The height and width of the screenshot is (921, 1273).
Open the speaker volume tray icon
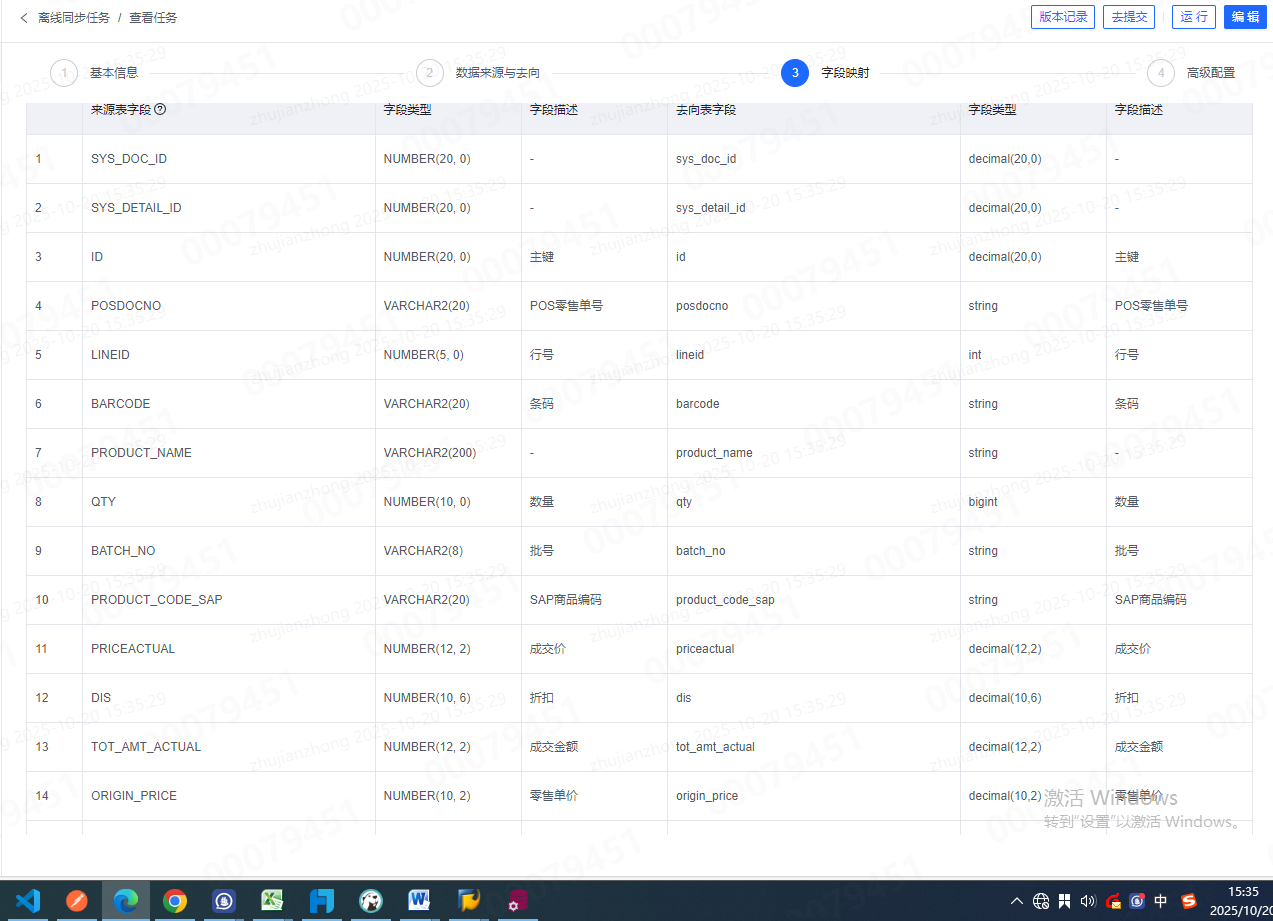coord(1088,901)
